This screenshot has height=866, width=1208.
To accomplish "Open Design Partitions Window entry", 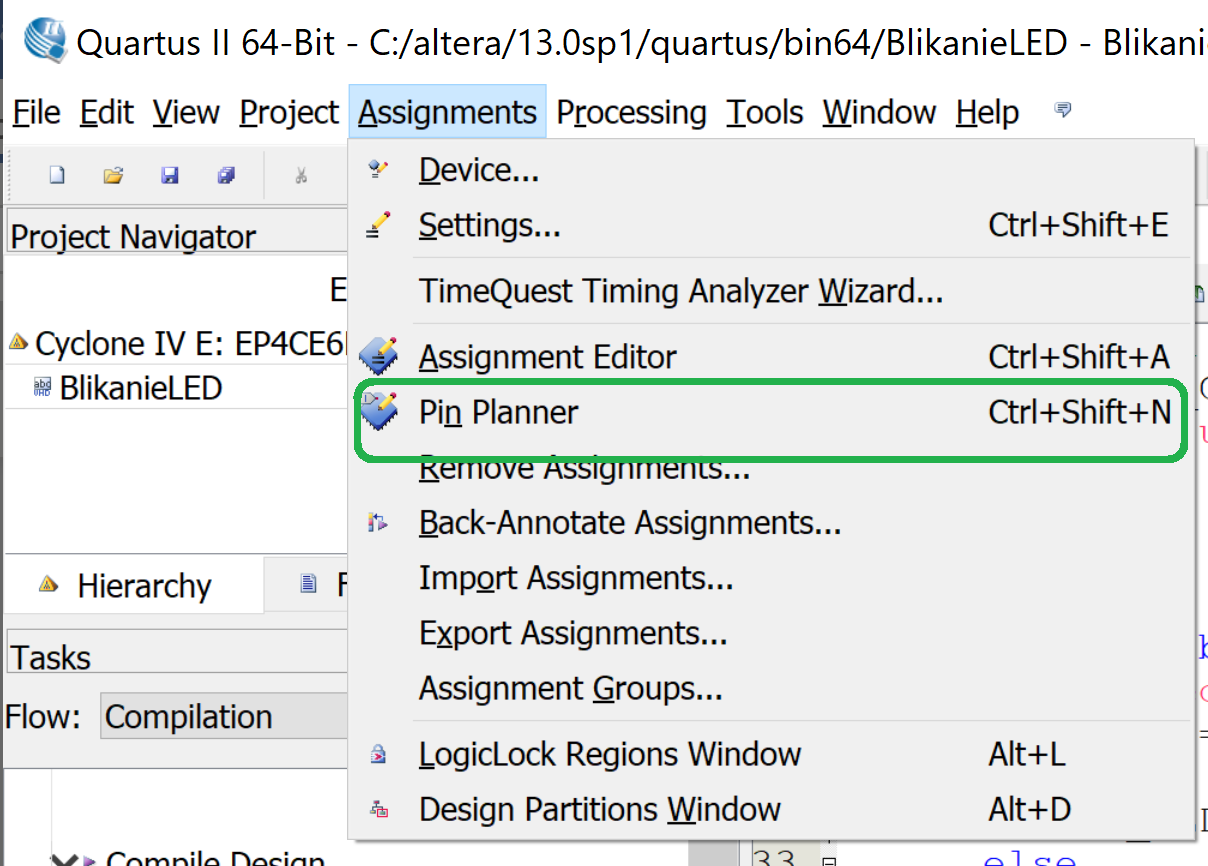I will point(599,809).
